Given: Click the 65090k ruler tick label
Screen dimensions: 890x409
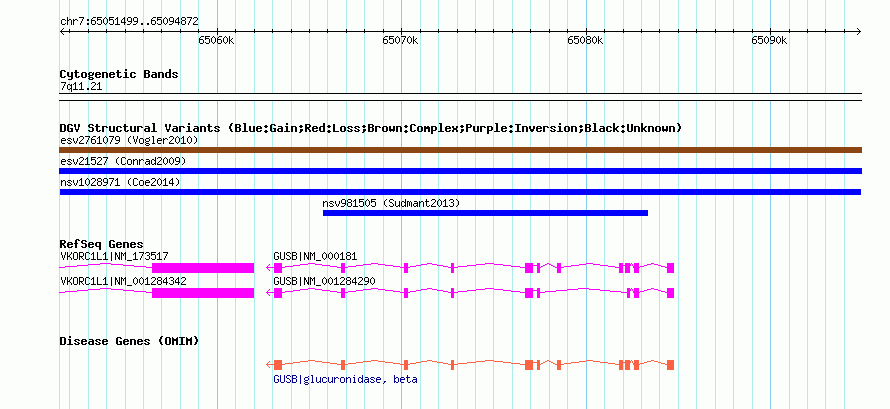Looking at the screenshot, I should (770, 40).
